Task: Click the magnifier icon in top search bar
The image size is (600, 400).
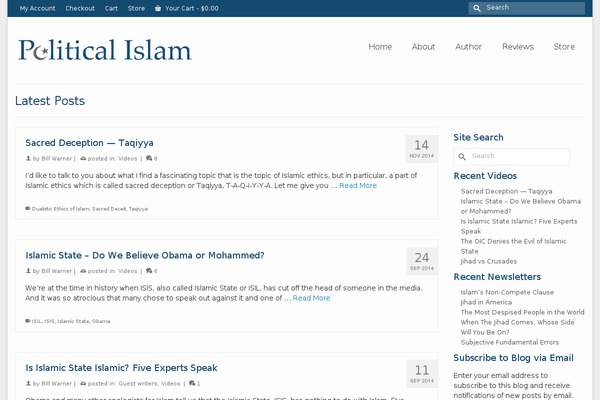Action: coord(479,8)
